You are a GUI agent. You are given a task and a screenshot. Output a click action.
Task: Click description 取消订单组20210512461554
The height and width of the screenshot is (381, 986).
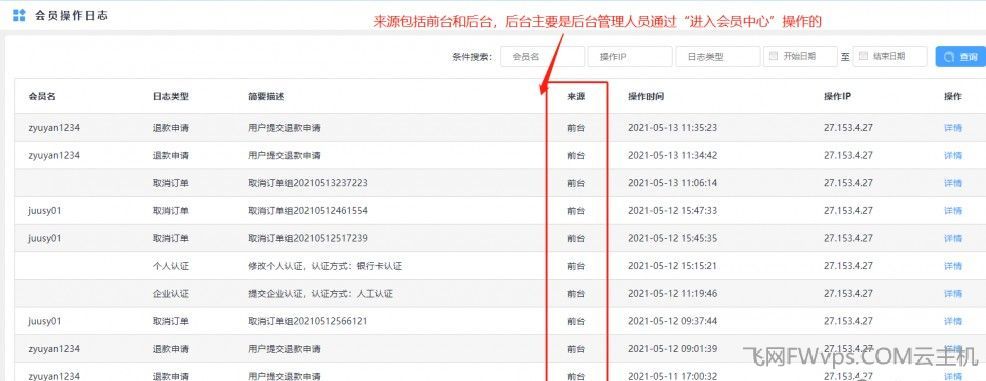point(307,211)
